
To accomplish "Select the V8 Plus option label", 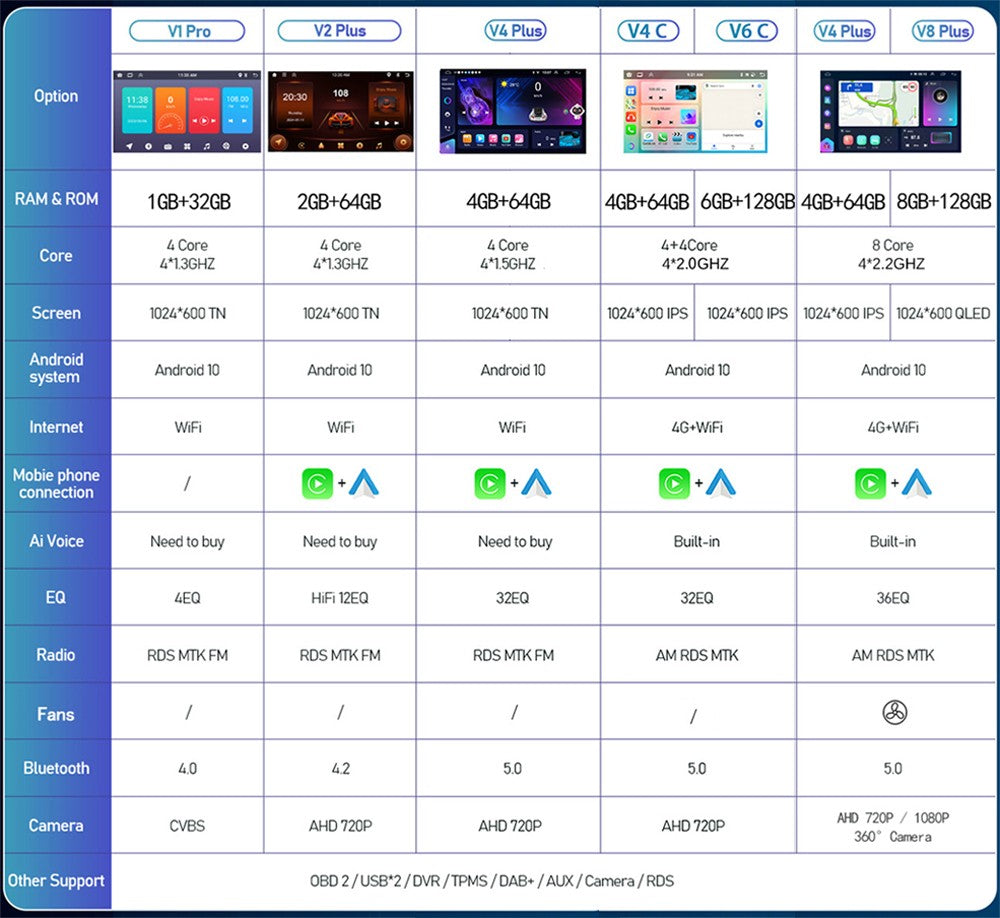I will click(x=943, y=31).
